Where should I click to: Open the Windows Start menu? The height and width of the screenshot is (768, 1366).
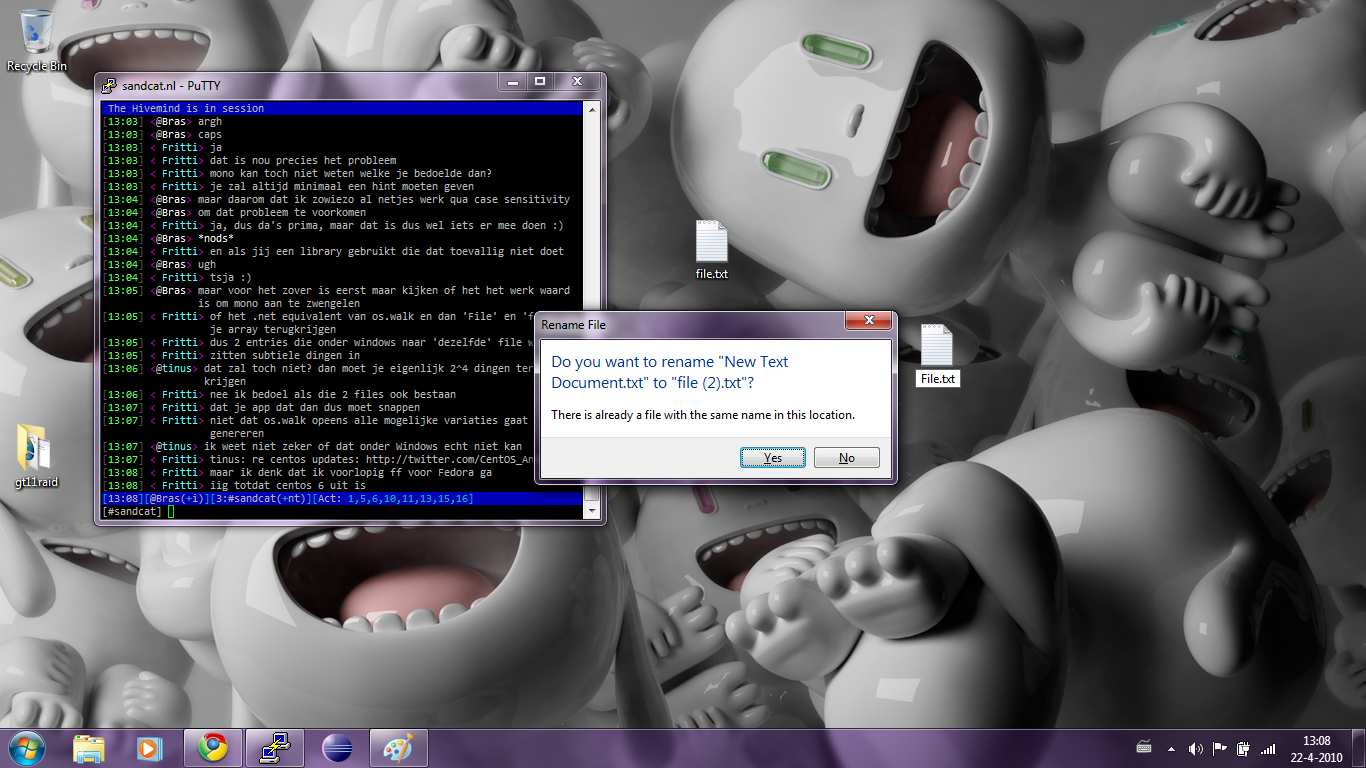click(x=27, y=748)
